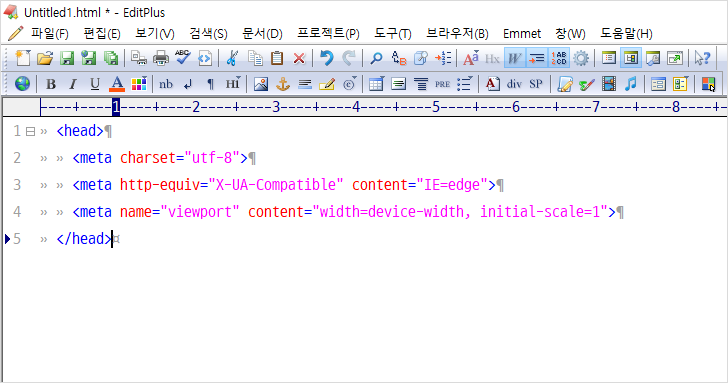Image resolution: width=728 pixels, height=383 pixels.
Task: Open the color palette grid dropdown
Action: click(x=139, y=84)
